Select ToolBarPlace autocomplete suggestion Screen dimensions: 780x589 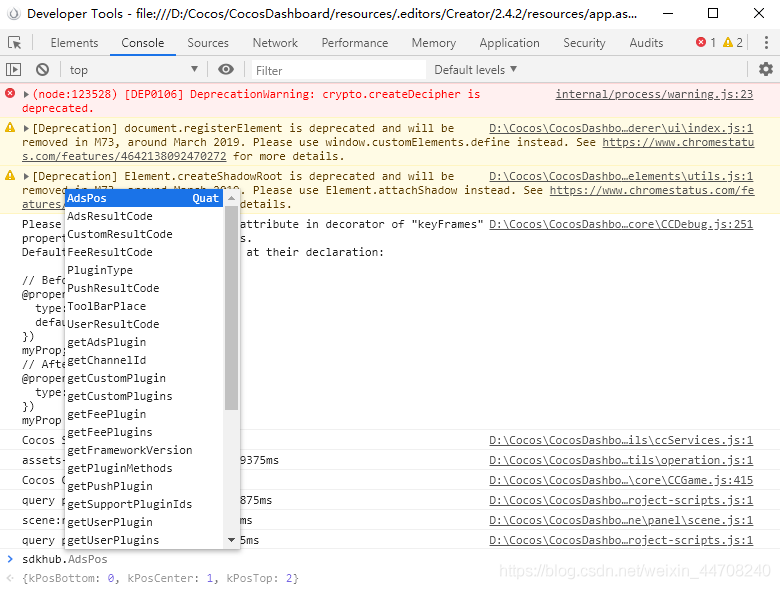[144, 306]
